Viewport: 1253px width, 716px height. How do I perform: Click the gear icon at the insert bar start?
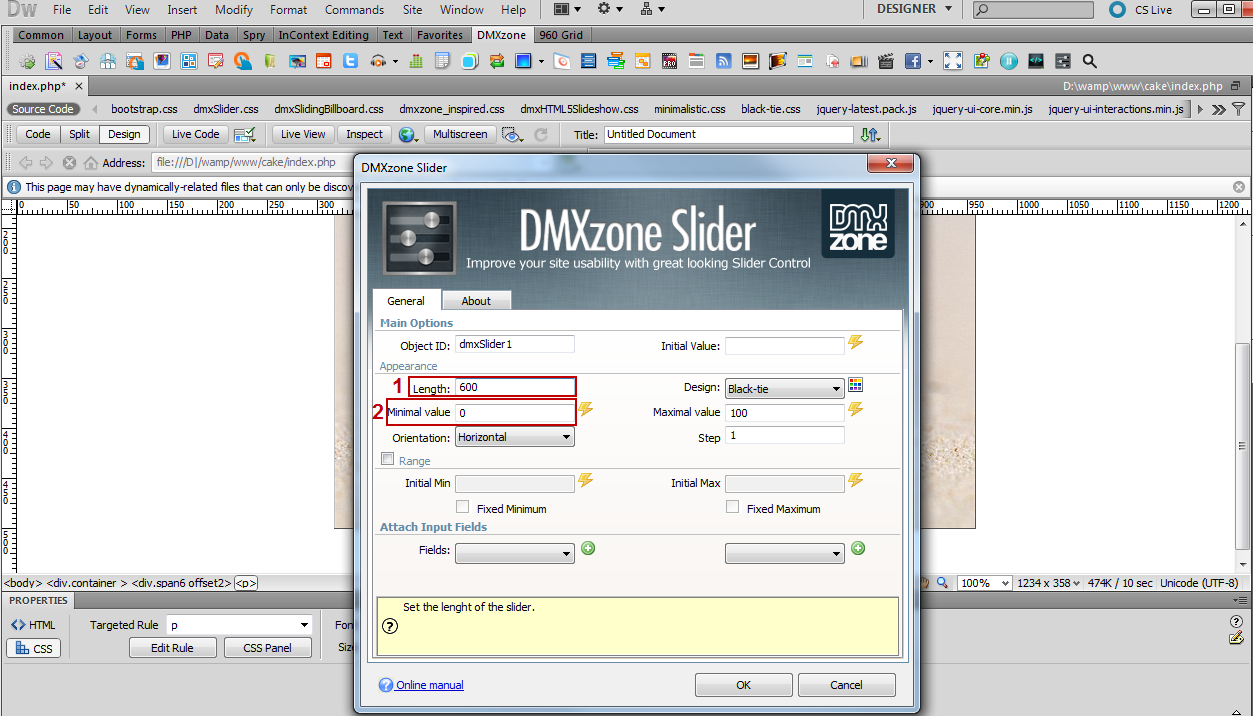[x=27, y=61]
